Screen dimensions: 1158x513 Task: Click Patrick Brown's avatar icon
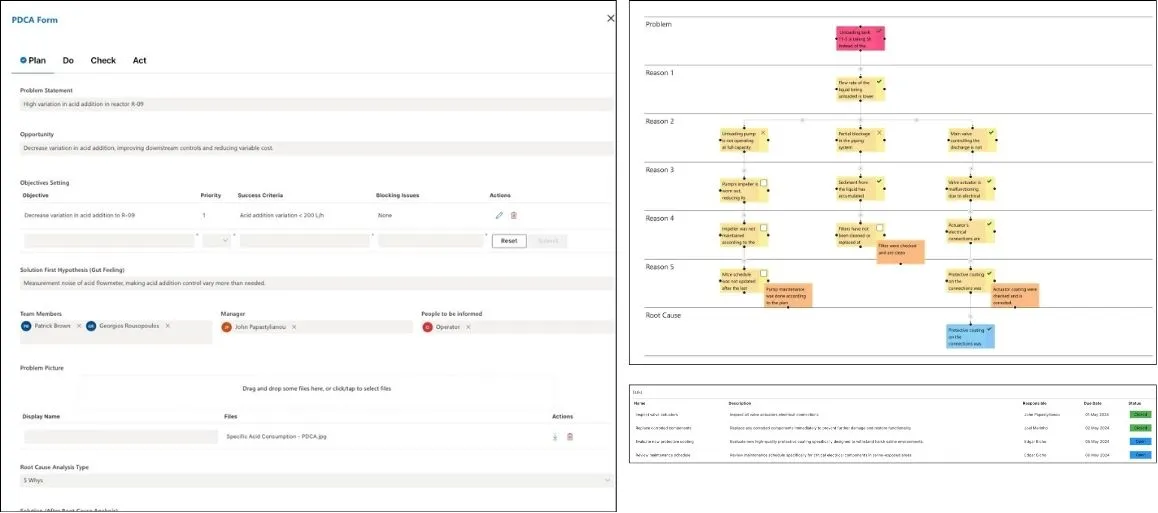[27, 326]
